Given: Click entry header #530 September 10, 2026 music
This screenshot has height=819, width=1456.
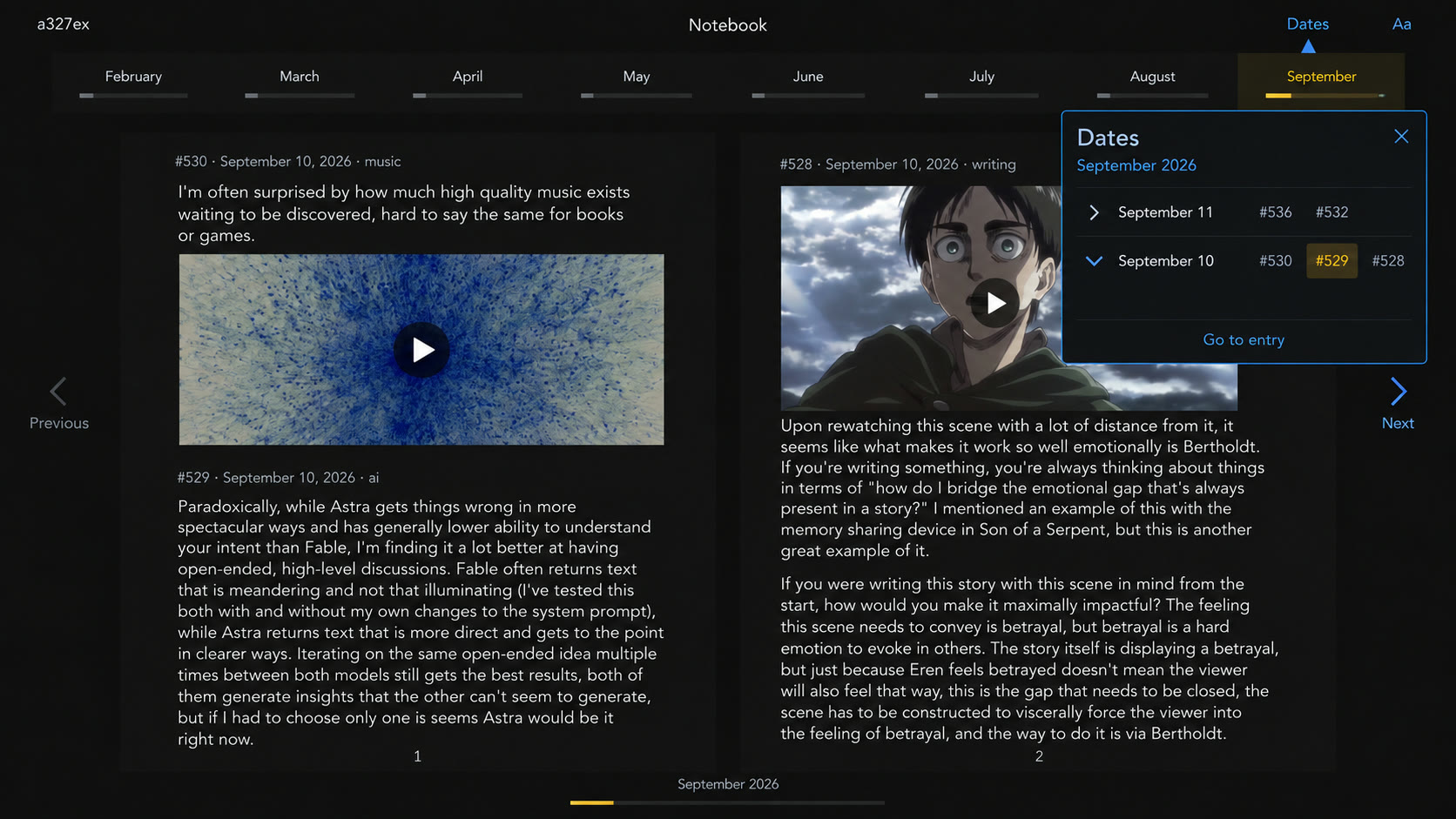Looking at the screenshot, I should (x=288, y=162).
